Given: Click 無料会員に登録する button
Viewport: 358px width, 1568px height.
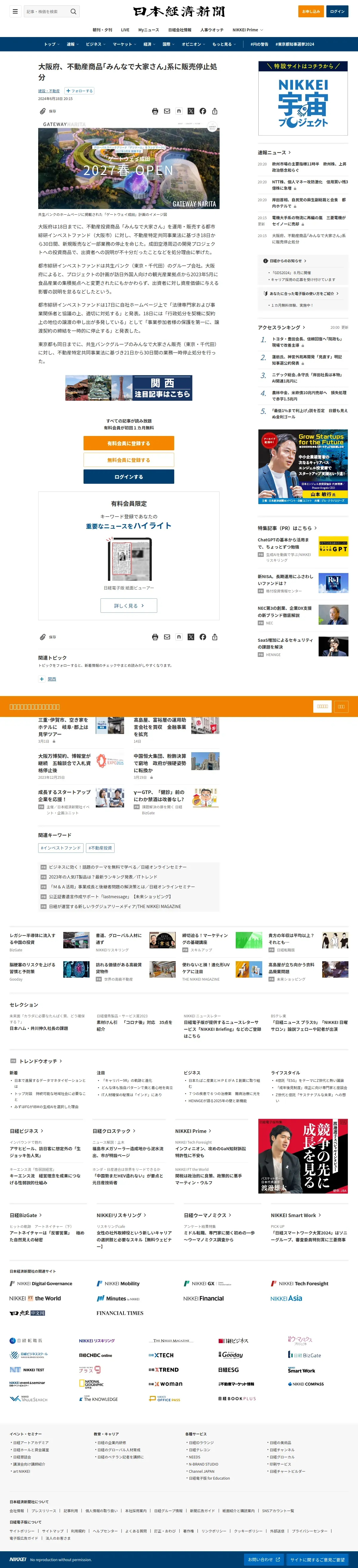Looking at the screenshot, I should (x=129, y=460).
